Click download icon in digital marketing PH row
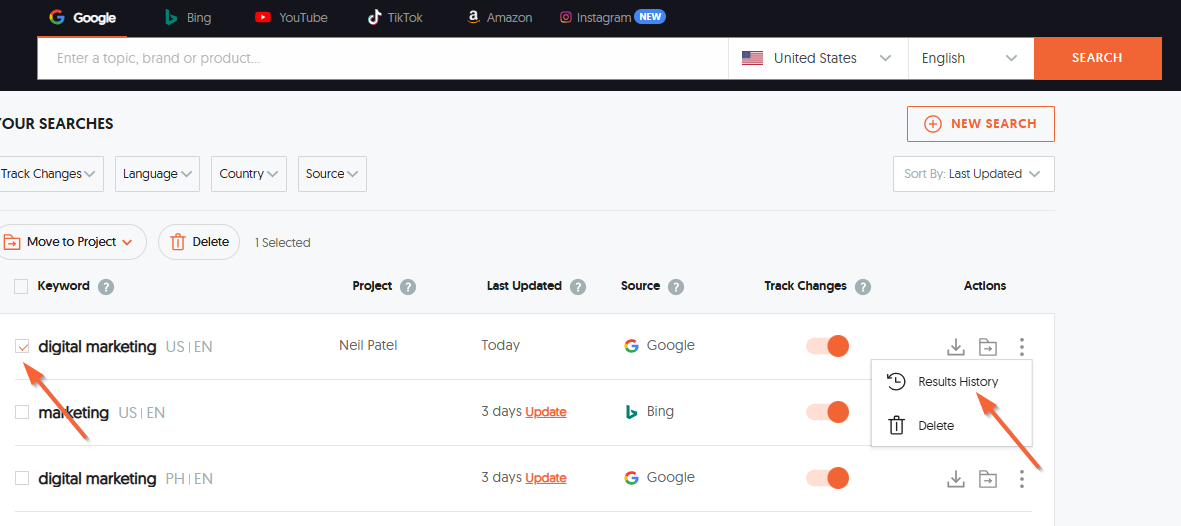The width and height of the screenshot is (1181, 526). [x=956, y=479]
